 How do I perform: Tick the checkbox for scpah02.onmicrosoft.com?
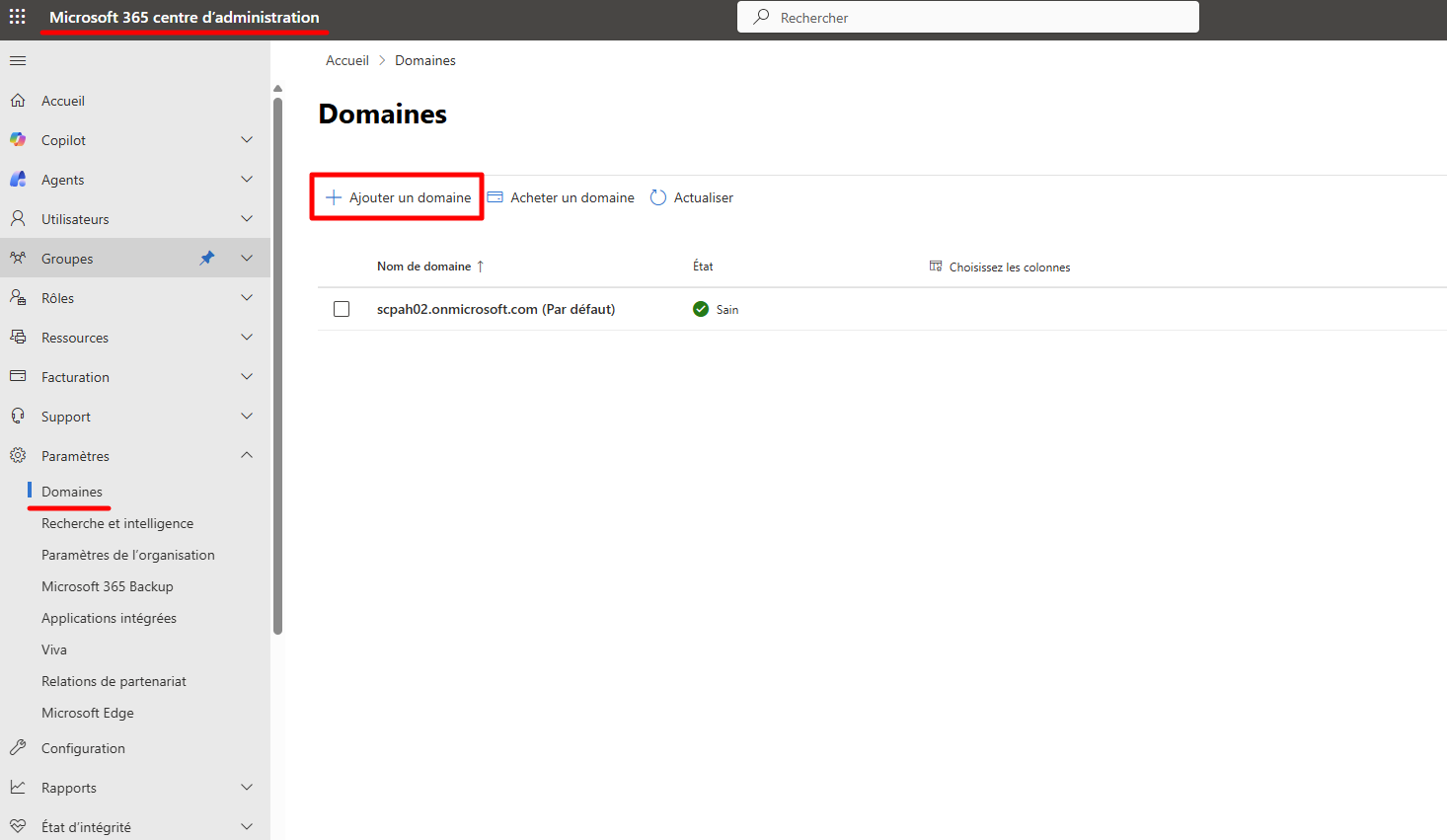point(342,309)
